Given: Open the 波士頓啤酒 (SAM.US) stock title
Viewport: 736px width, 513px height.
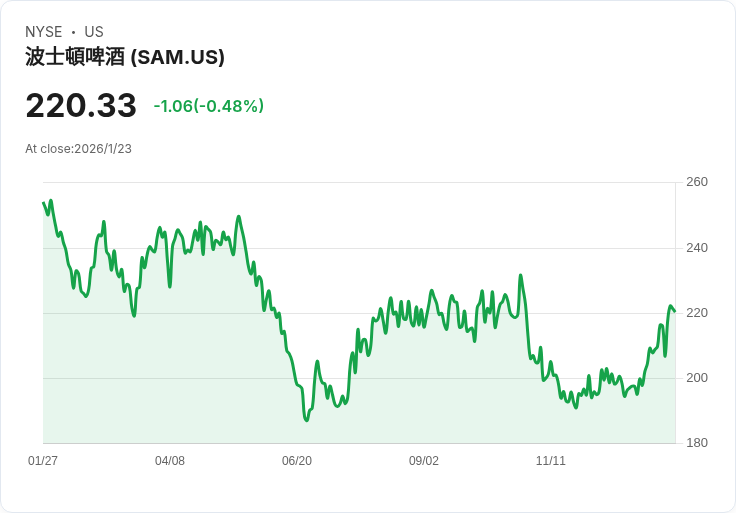Looking at the screenshot, I should (x=125, y=57).
